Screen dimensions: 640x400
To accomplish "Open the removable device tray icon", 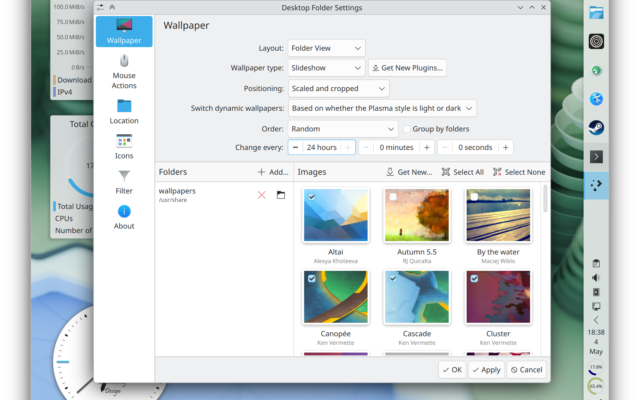I will tap(596, 292).
